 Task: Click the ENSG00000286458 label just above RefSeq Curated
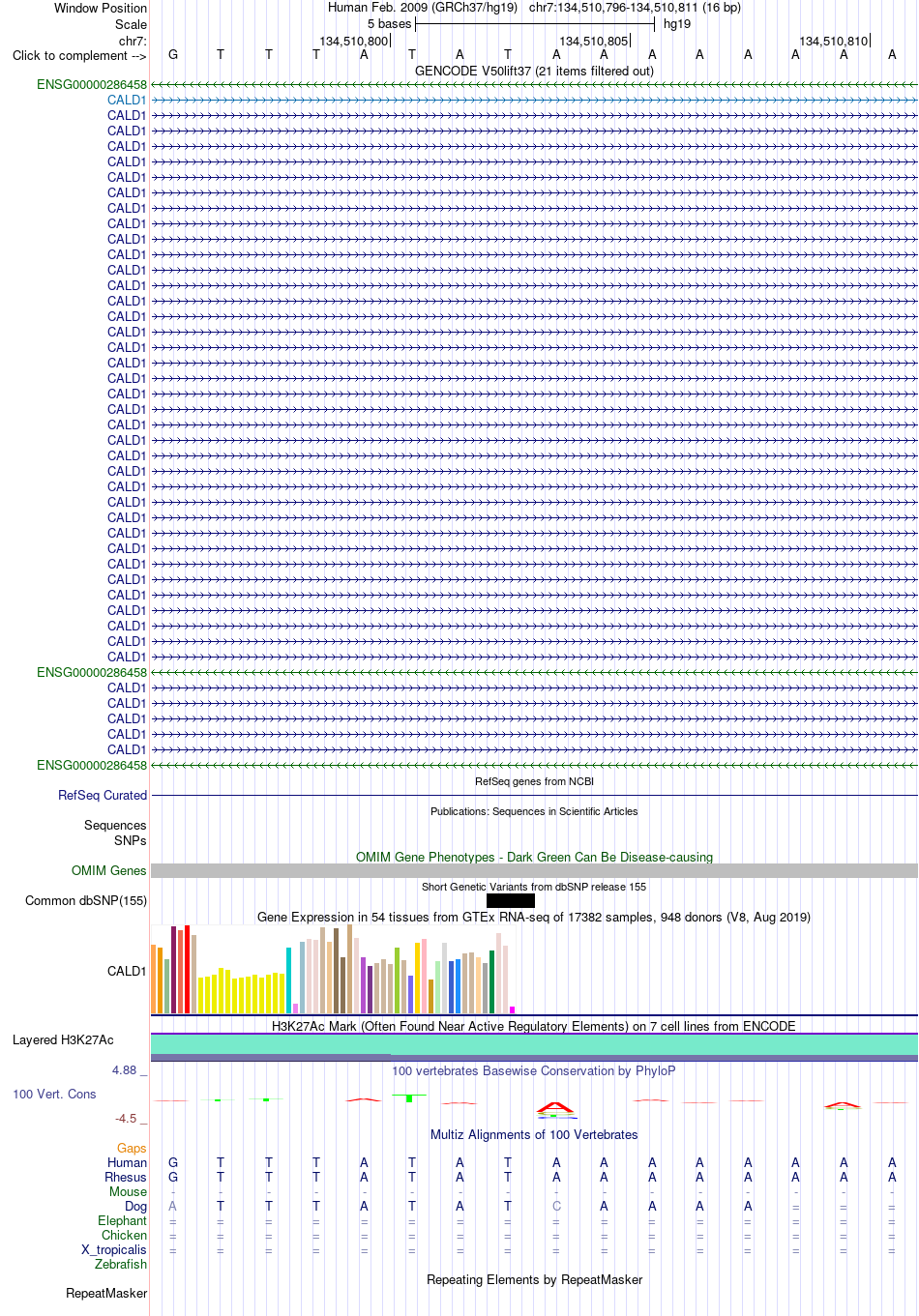pyautogui.click(x=92, y=765)
